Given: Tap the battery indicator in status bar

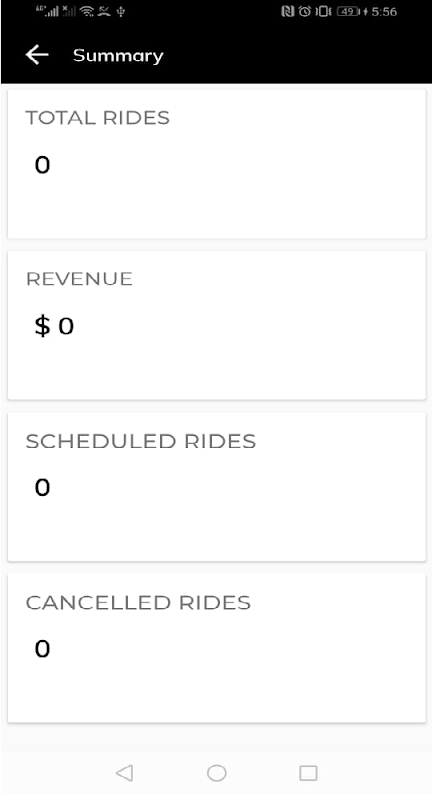Looking at the screenshot, I should [352, 11].
